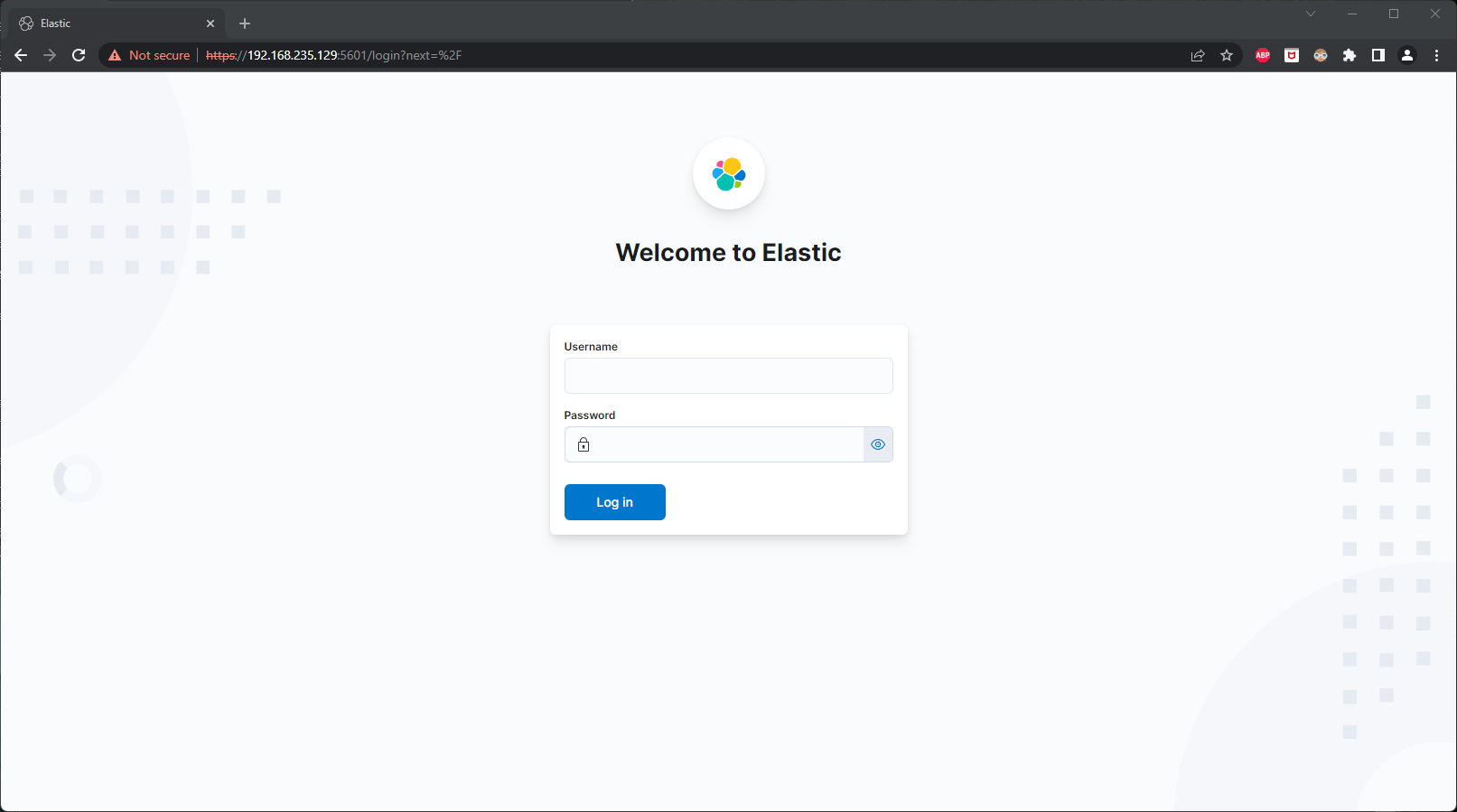Open the Chrome three-dot menu
This screenshot has width=1457, height=812.
[x=1436, y=55]
